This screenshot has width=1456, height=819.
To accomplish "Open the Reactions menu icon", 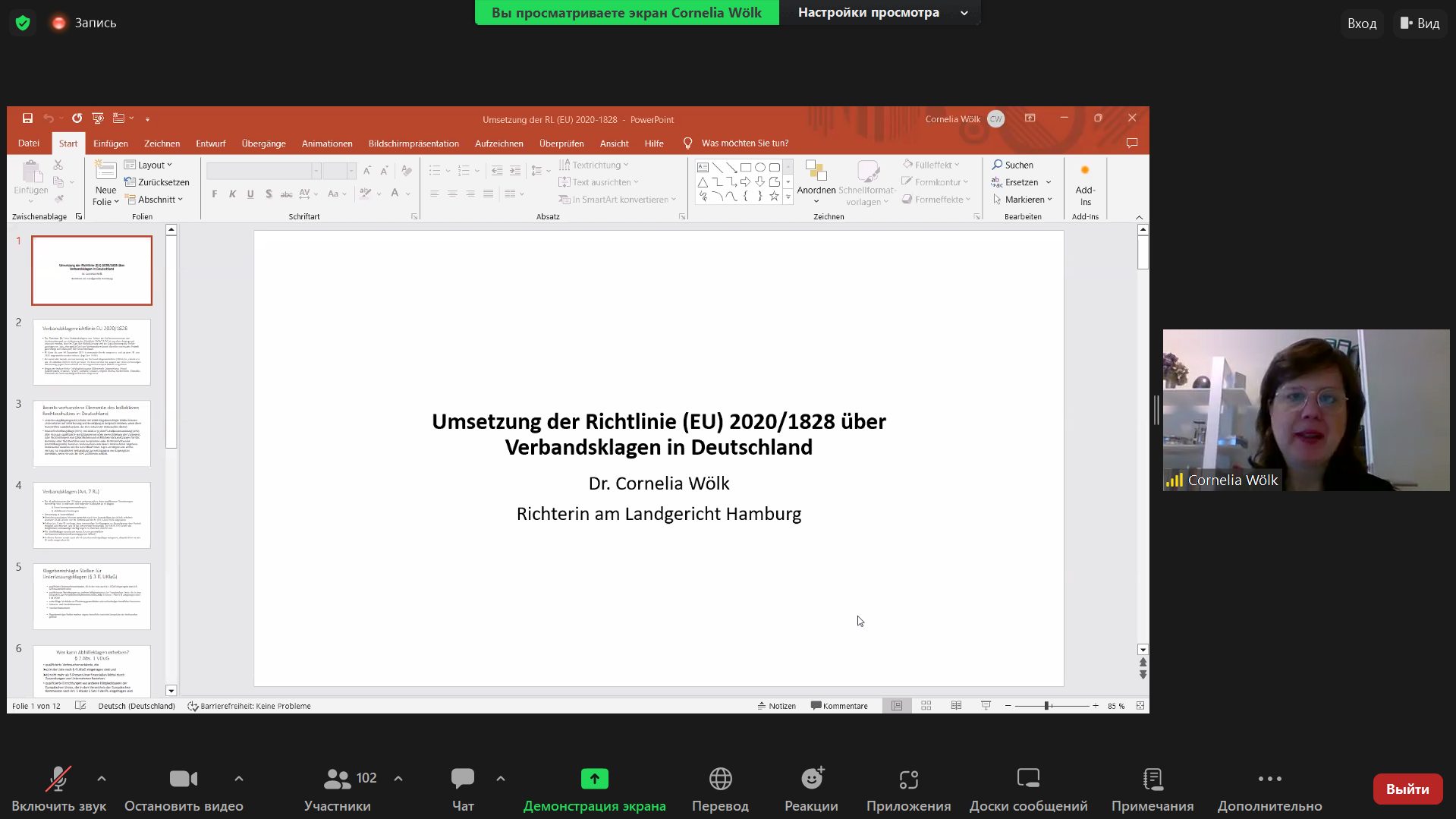I will (x=811, y=780).
